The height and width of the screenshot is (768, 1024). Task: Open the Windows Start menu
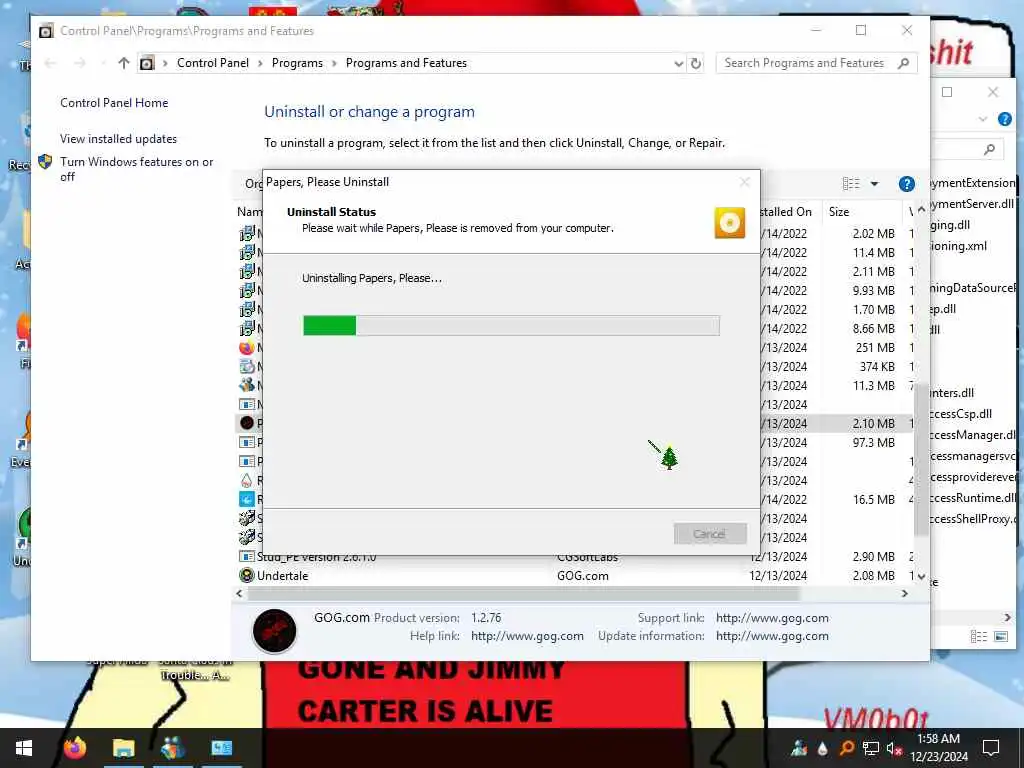pos(24,748)
